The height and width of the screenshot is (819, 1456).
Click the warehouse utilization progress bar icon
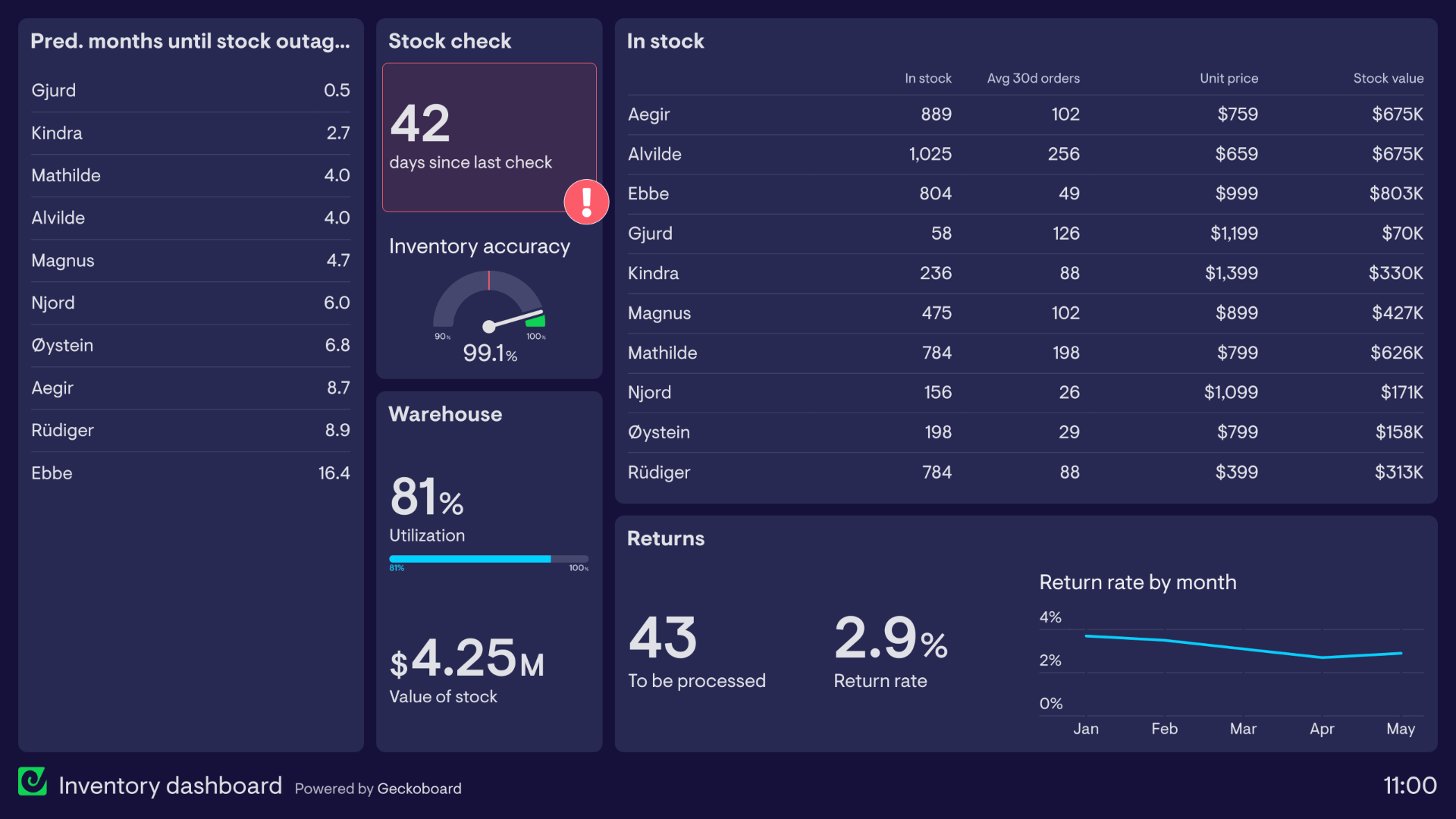coord(489,558)
